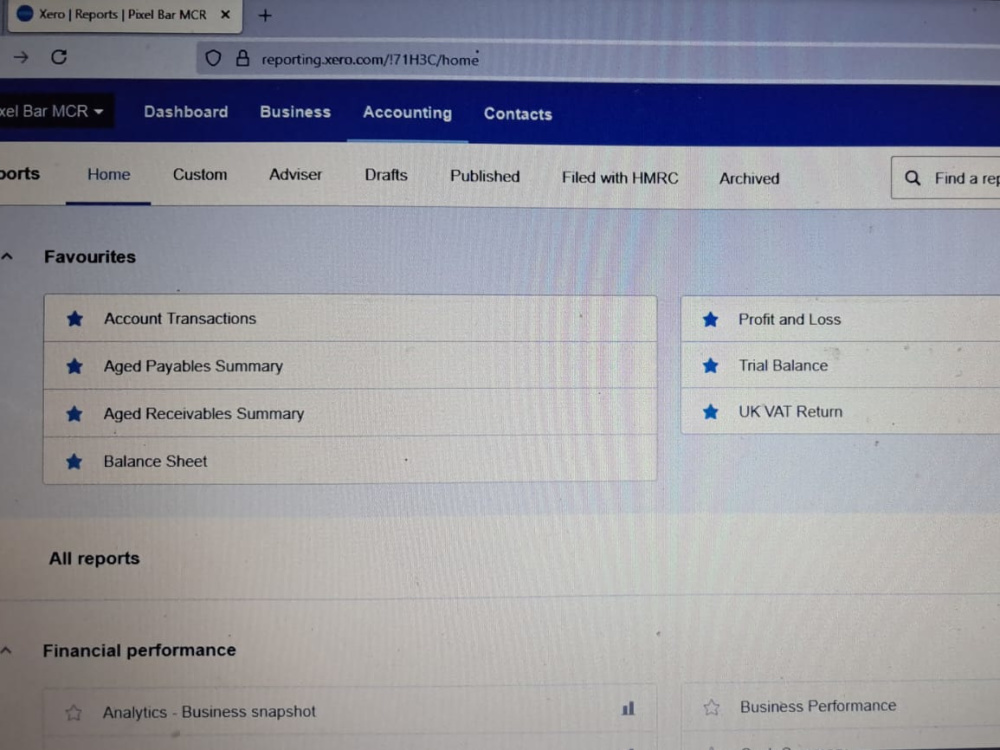Switch to the Published tab

[x=485, y=177]
